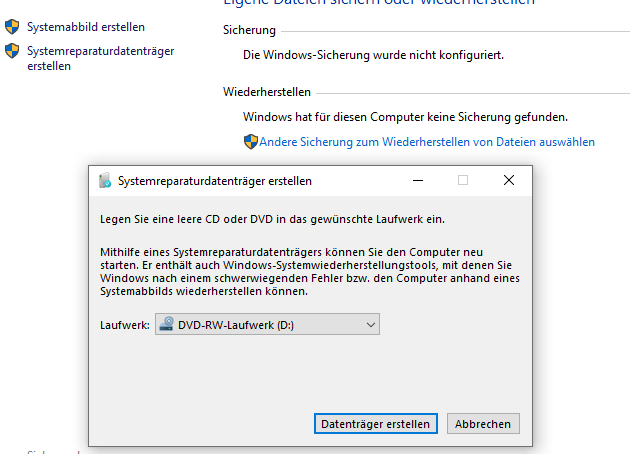Click the shield icon beside Systemreparaturdatenträger erstellen
The image size is (630, 454).
[x=12, y=51]
